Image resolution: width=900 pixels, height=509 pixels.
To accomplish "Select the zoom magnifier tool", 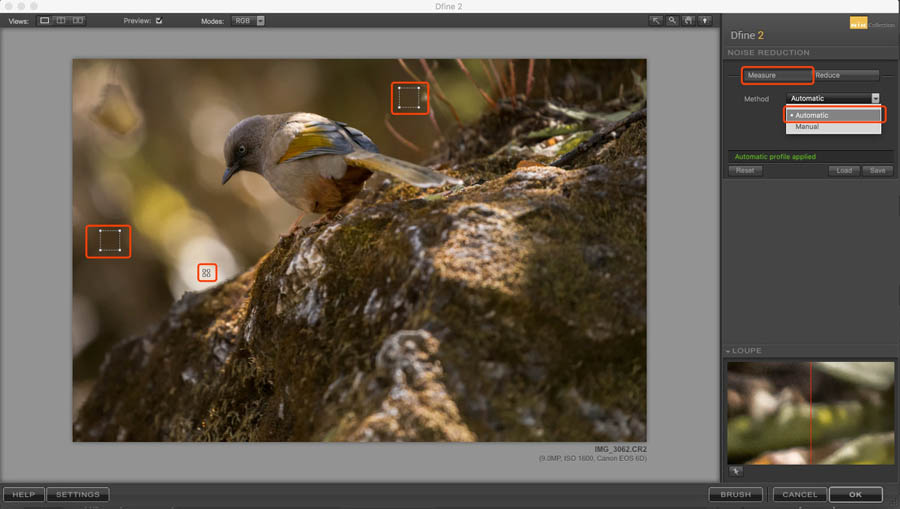I will (x=672, y=21).
